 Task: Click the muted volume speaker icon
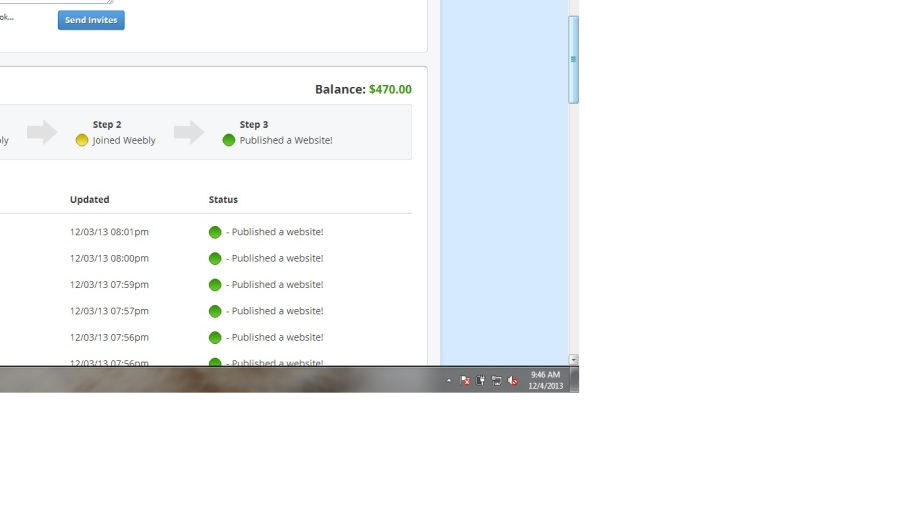[513, 380]
